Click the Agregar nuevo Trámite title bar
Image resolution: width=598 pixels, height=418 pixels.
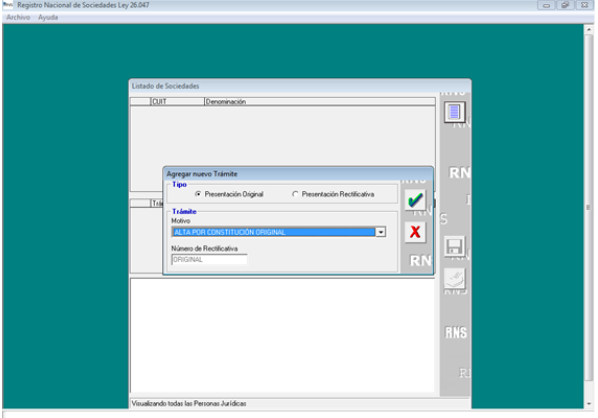[297, 174]
